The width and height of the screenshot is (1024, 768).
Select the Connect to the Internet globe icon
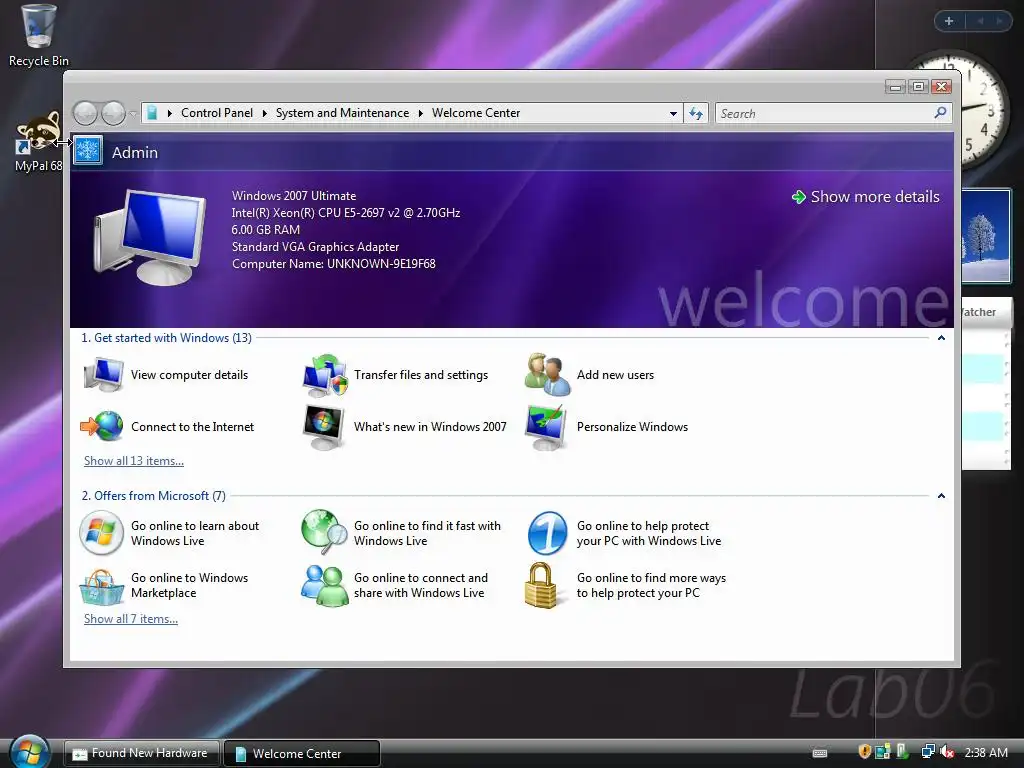[x=102, y=426]
